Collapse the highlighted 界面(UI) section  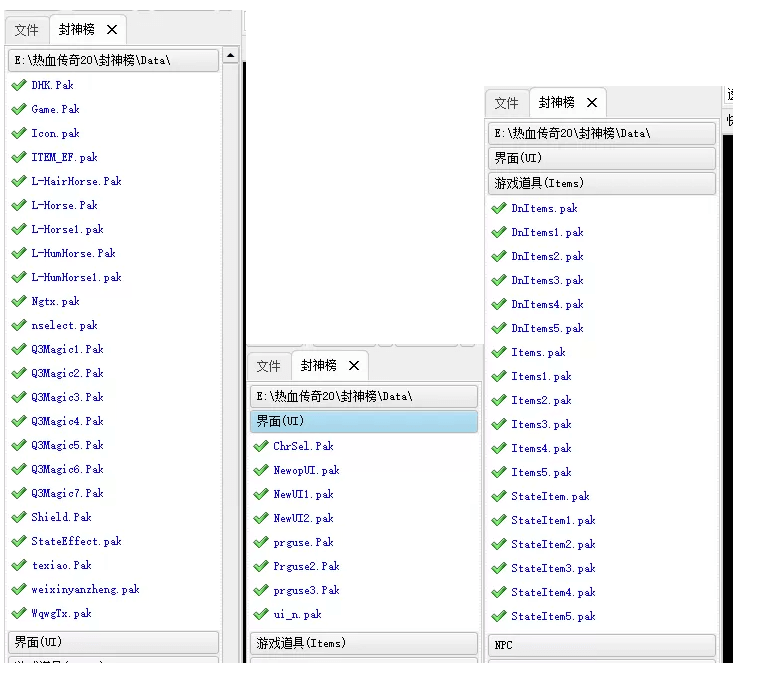(363, 421)
